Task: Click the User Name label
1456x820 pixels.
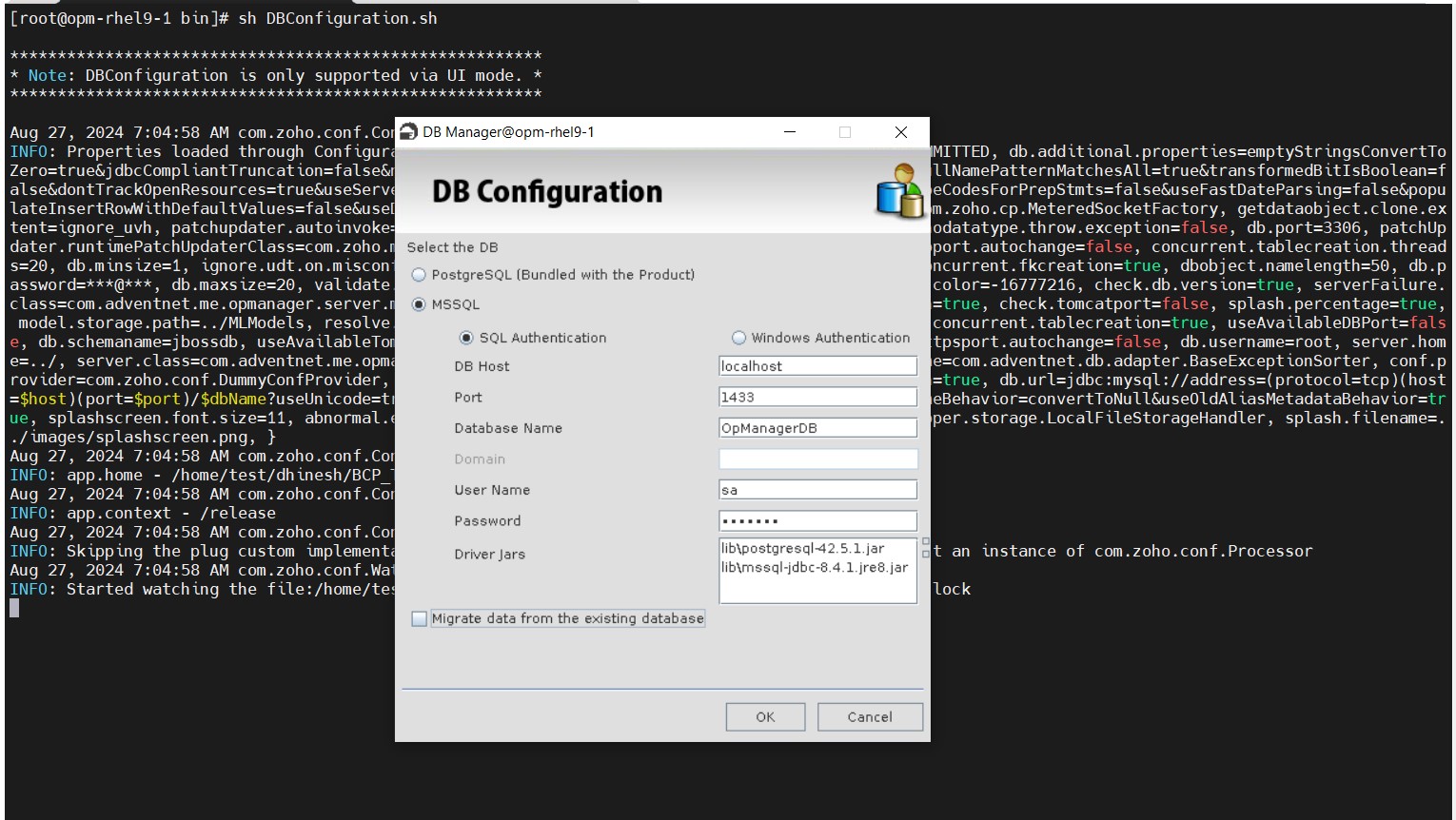Action: click(x=492, y=490)
